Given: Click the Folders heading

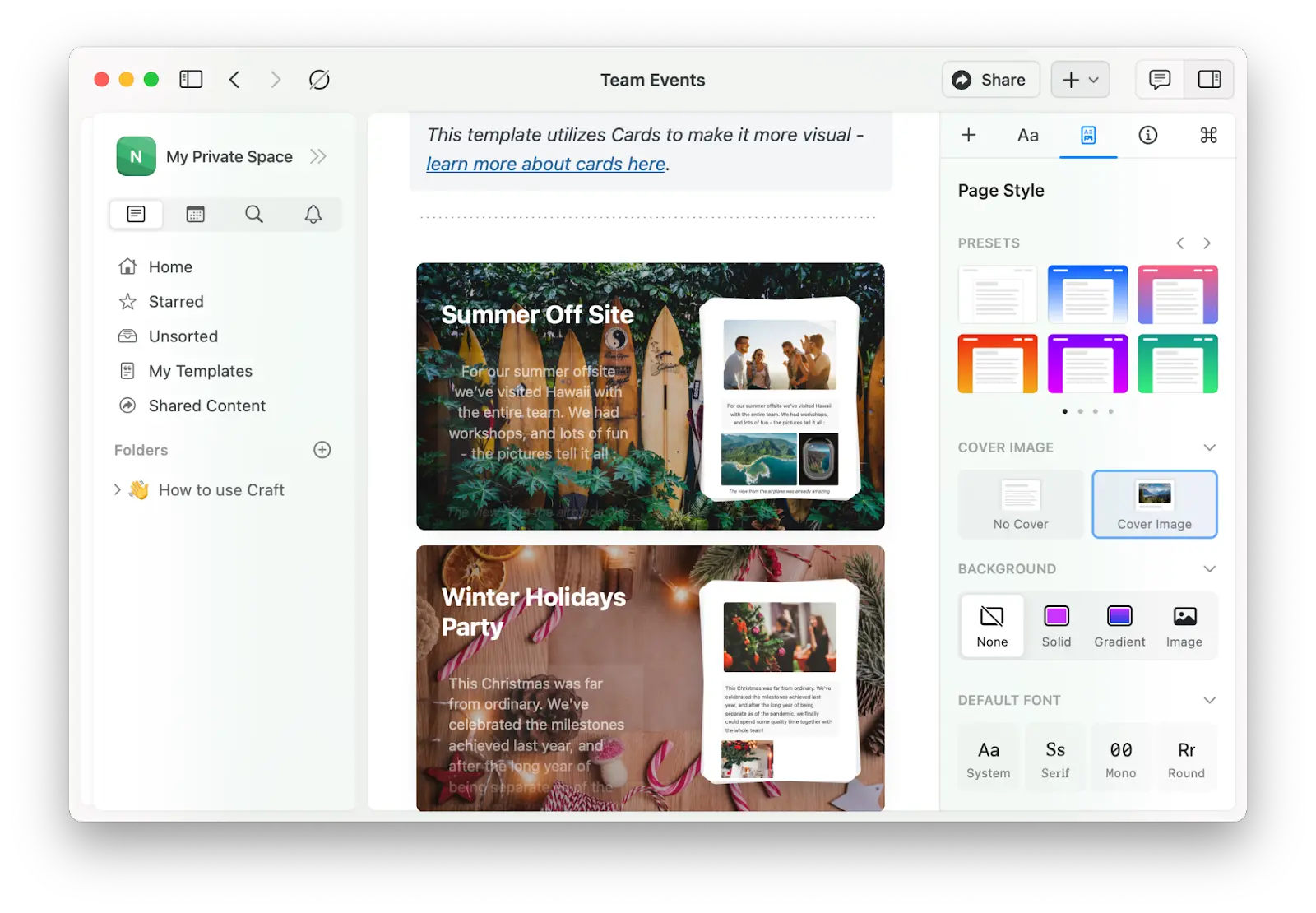Looking at the screenshot, I should click(141, 450).
